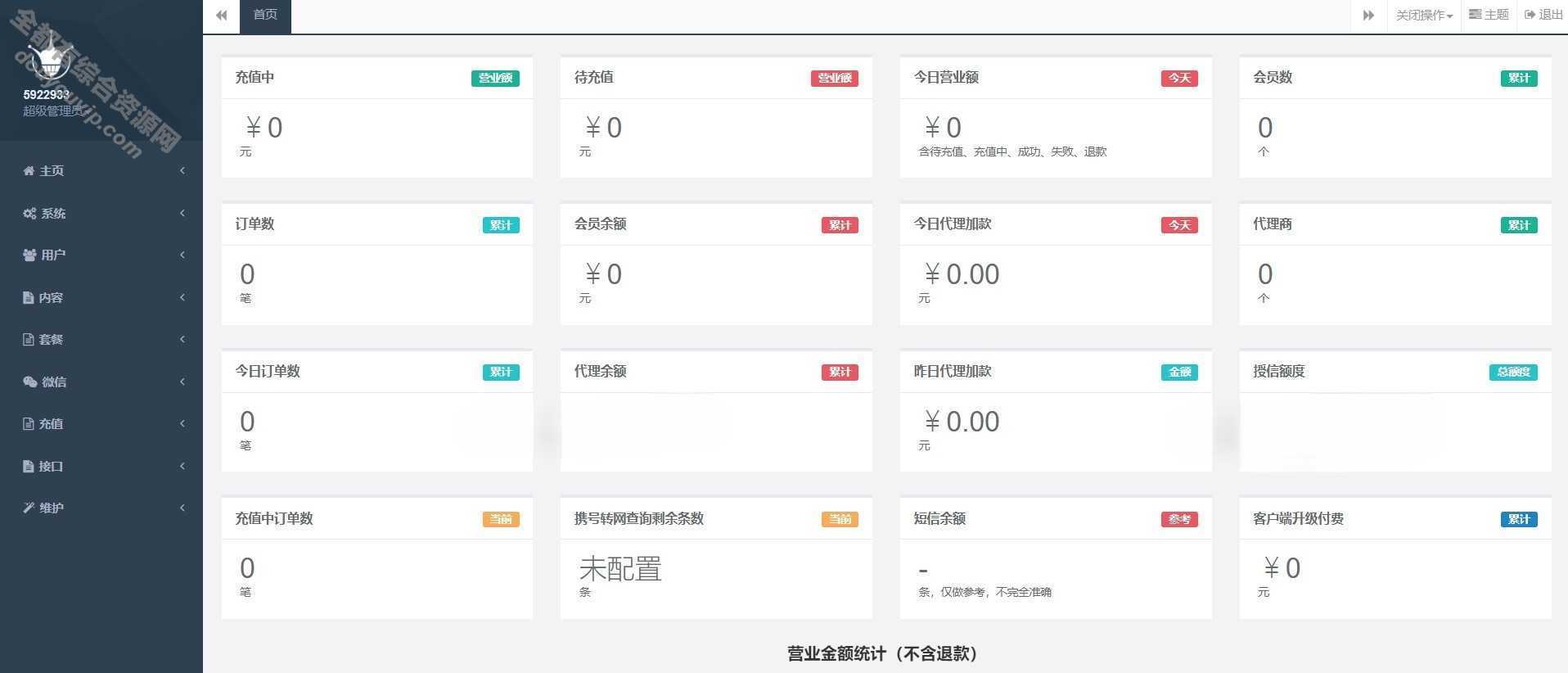The width and height of the screenshot is (1568, 673).
Task: Click the ¥0.00 value under 今日代理加款
Action: pyautogui.click(x=961, y=274)
